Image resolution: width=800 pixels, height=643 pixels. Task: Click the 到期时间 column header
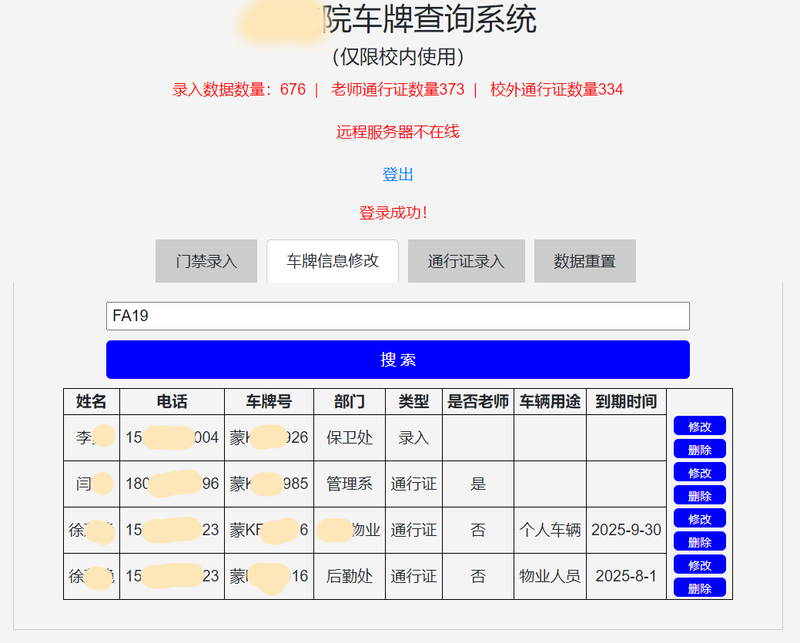point(626,402)
